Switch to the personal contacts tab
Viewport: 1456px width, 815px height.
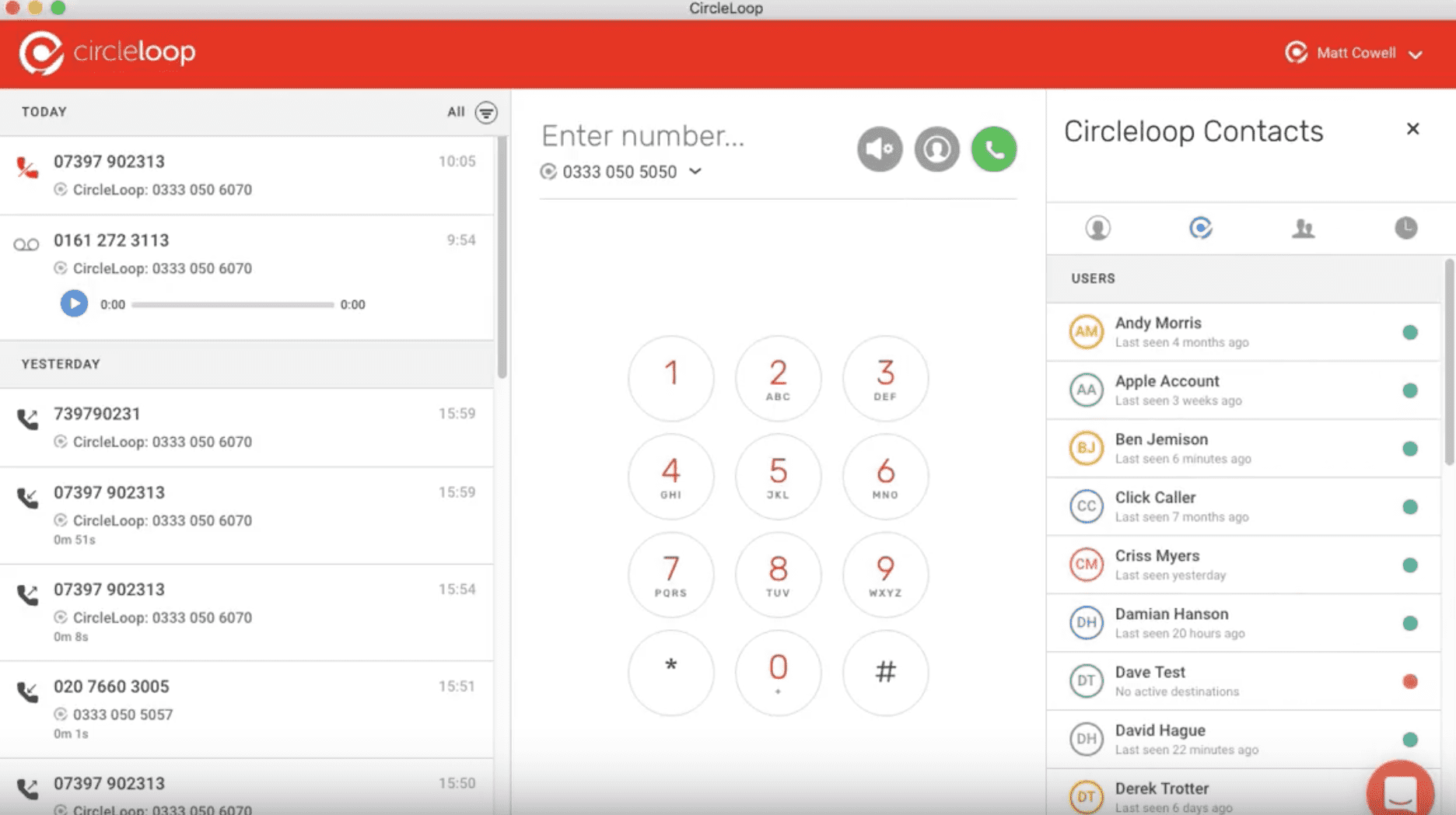pos(1097,228)
